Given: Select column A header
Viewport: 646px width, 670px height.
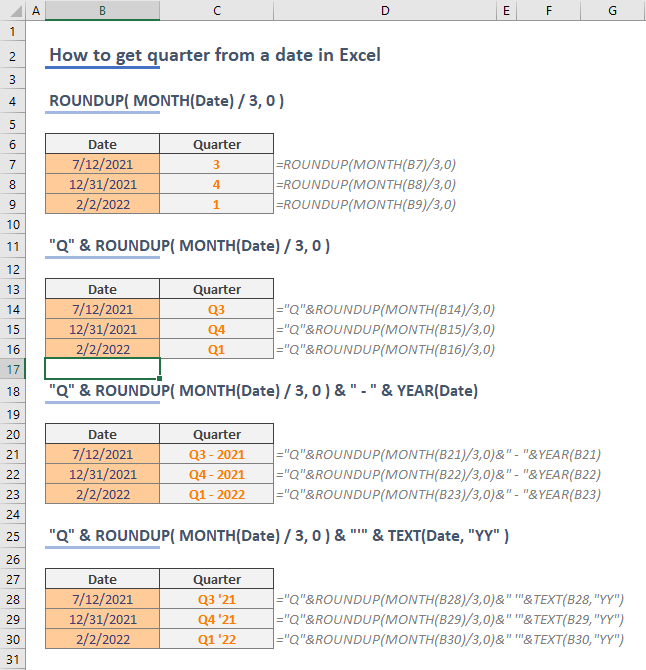Looking at the screenshot, I should pos(36,10).
